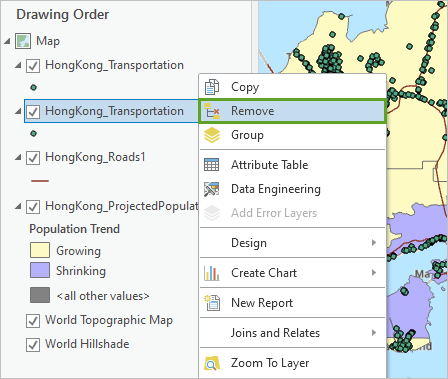448x379 pixels.
Task: Select New Report menu entry
Action: coord(293,303)
